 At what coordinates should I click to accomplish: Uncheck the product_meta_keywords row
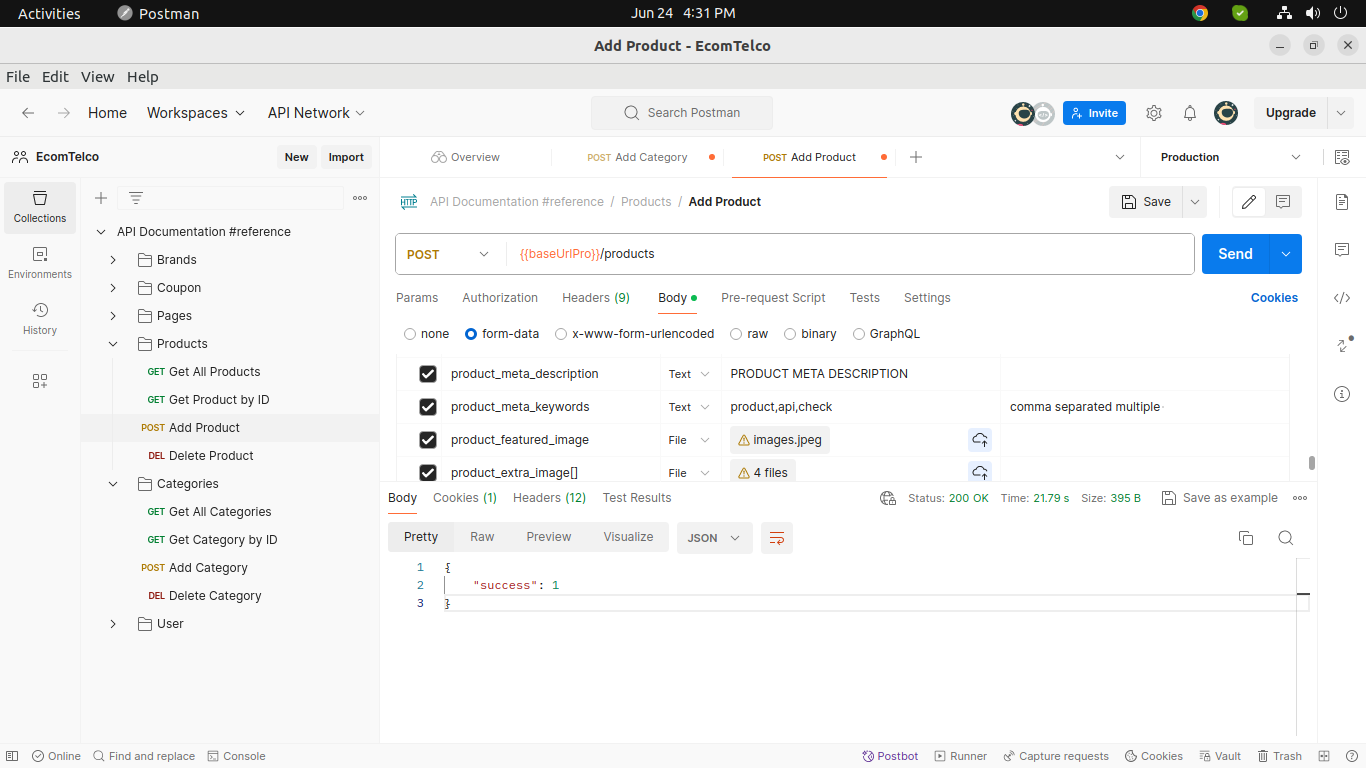(428, 407)
